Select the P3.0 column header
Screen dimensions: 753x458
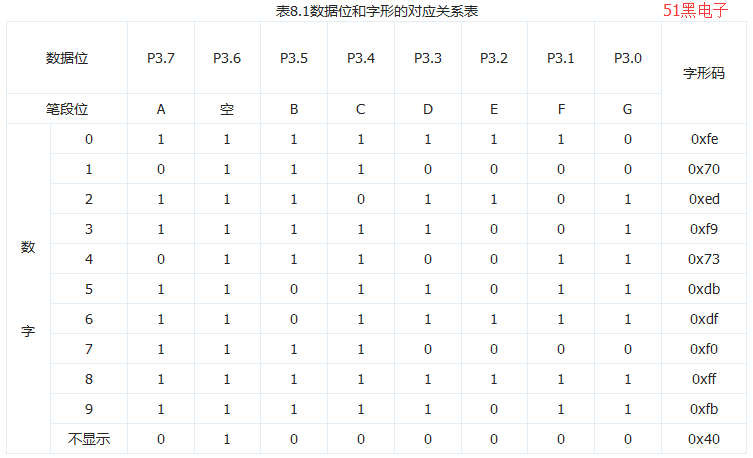[628, 58]
